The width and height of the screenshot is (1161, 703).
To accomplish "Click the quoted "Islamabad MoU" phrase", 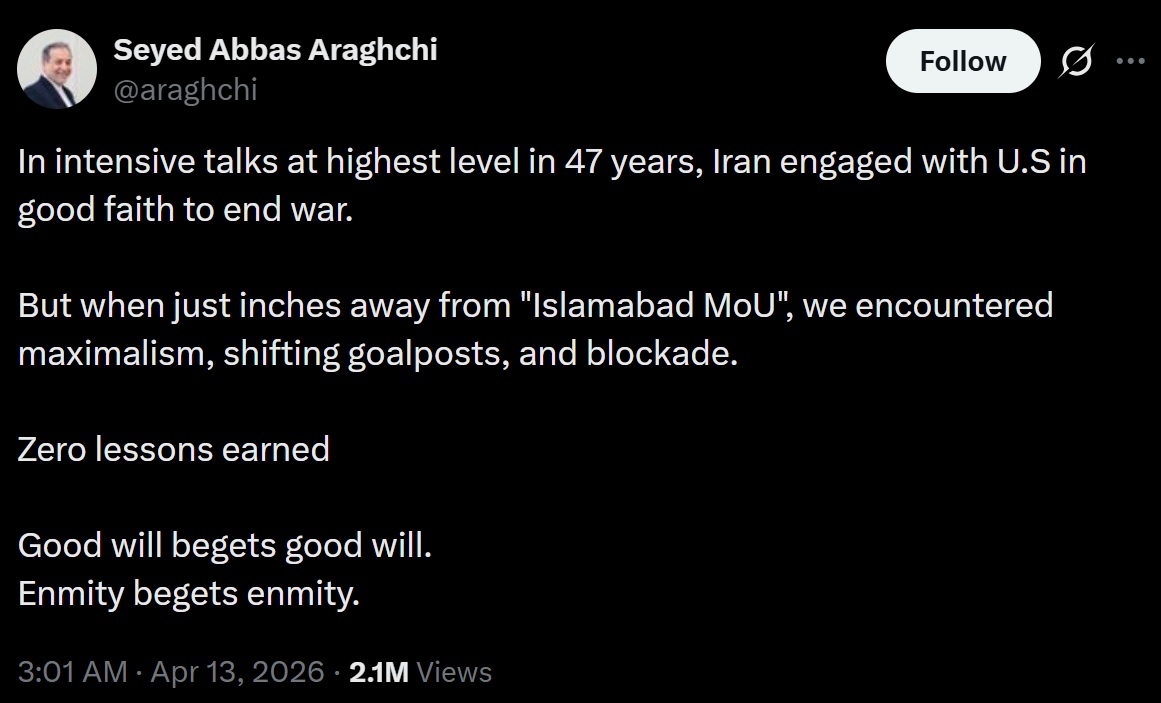I will tap(649, 305).
